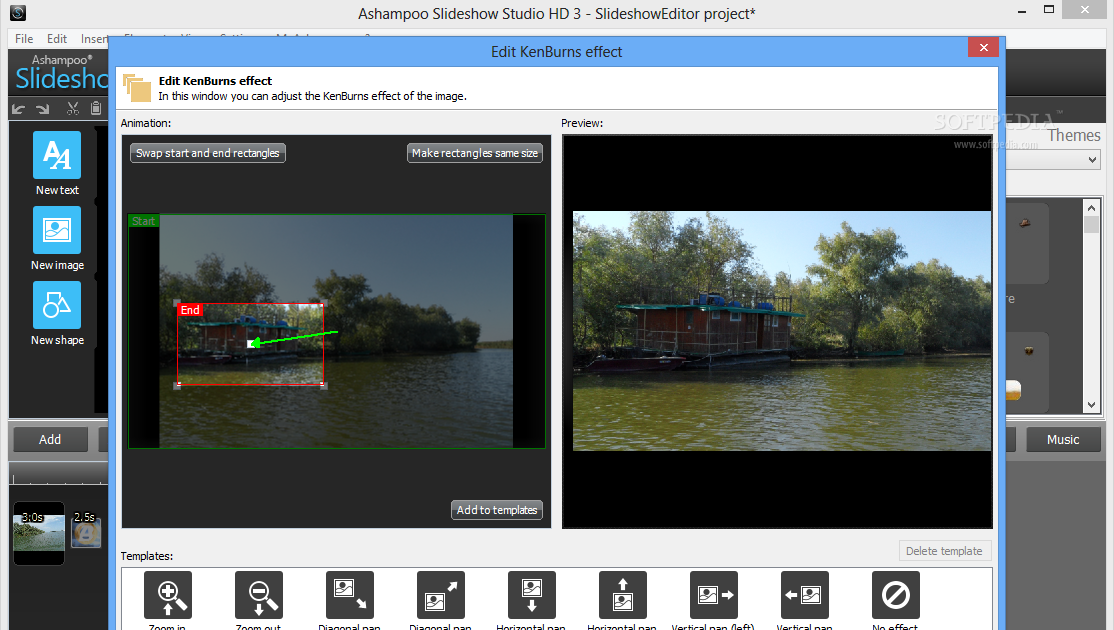Screen dimensions: 1114x630
Task: Click End rectangle top-left resize handle
Action: point(178,303)
